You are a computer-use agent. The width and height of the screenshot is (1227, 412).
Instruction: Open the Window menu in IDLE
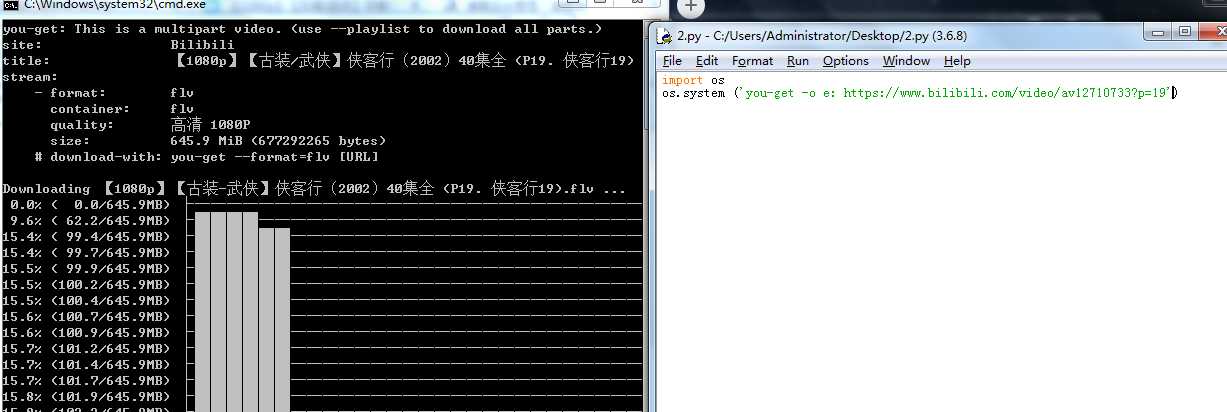point(906,61)
